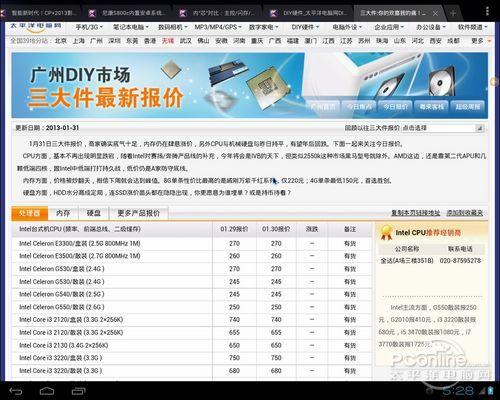The image size is (500, 400).
Task: Select the 武汉 city station link
Action: 186,41
